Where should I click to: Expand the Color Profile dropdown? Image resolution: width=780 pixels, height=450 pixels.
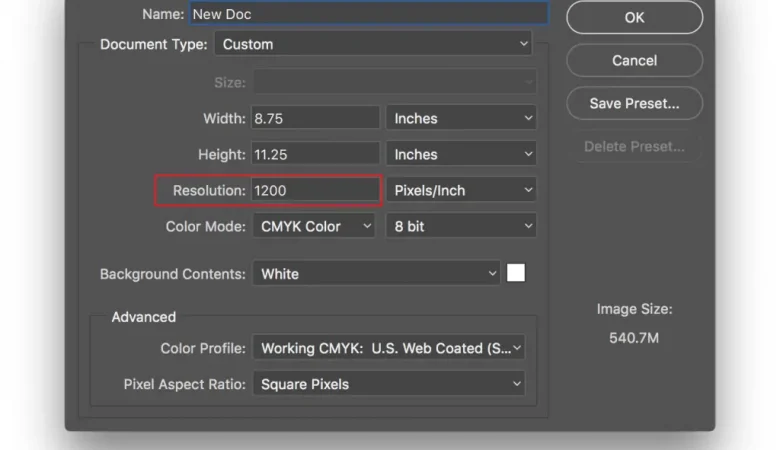tap(388, 348)
